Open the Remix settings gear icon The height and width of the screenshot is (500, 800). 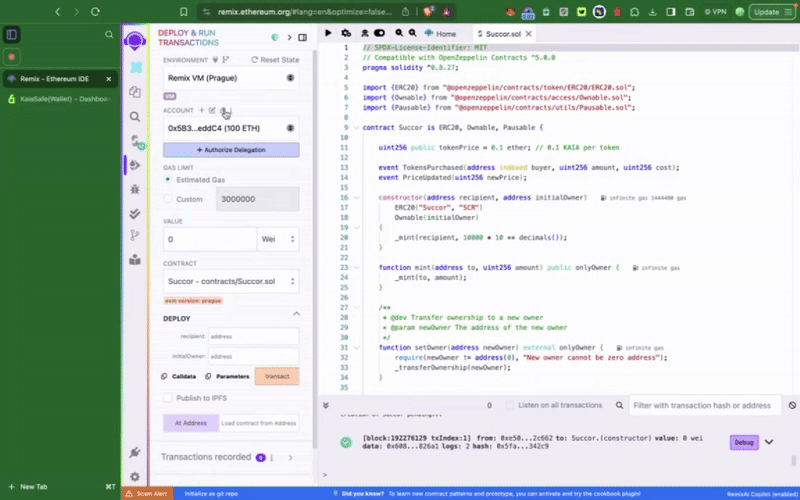[135, 477]
